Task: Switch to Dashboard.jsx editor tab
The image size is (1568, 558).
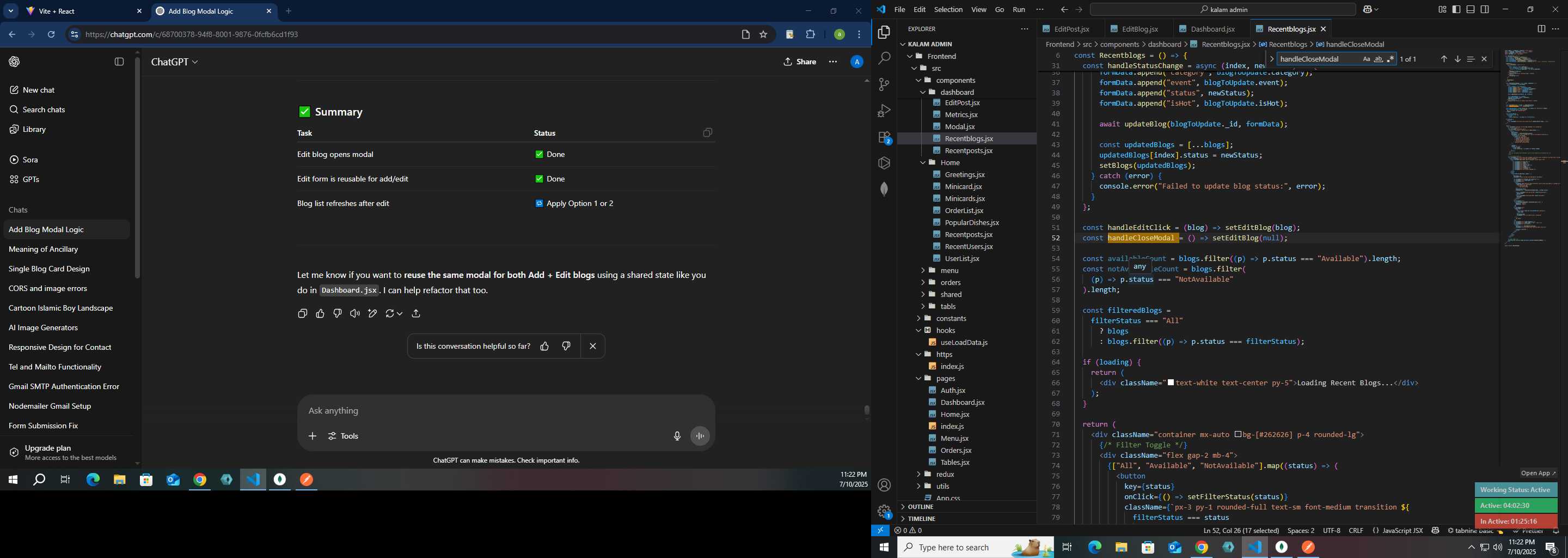Action: pos(1212,29)
